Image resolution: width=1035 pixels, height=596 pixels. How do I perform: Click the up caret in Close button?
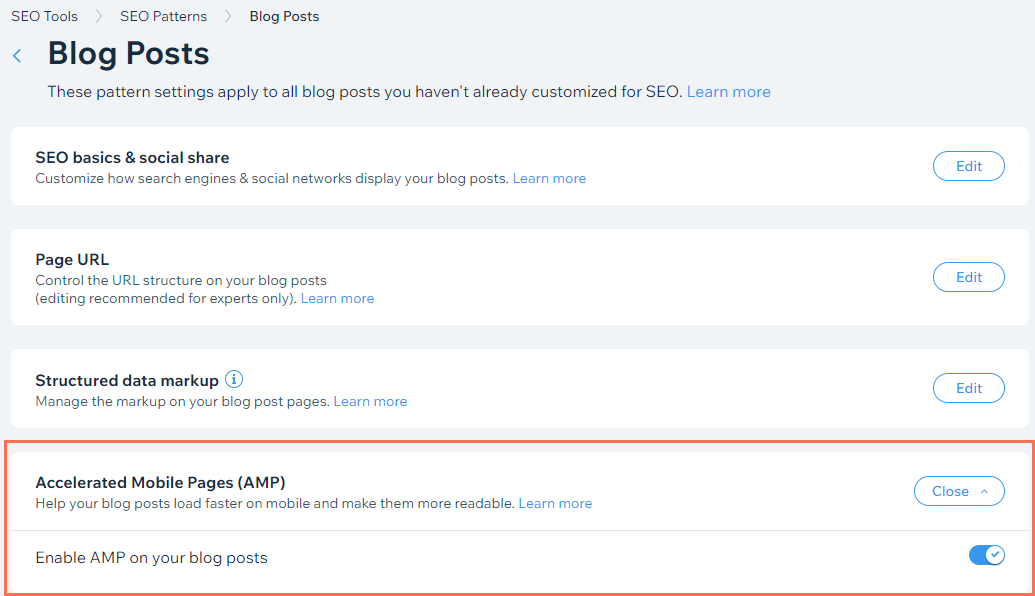(984, 491)
